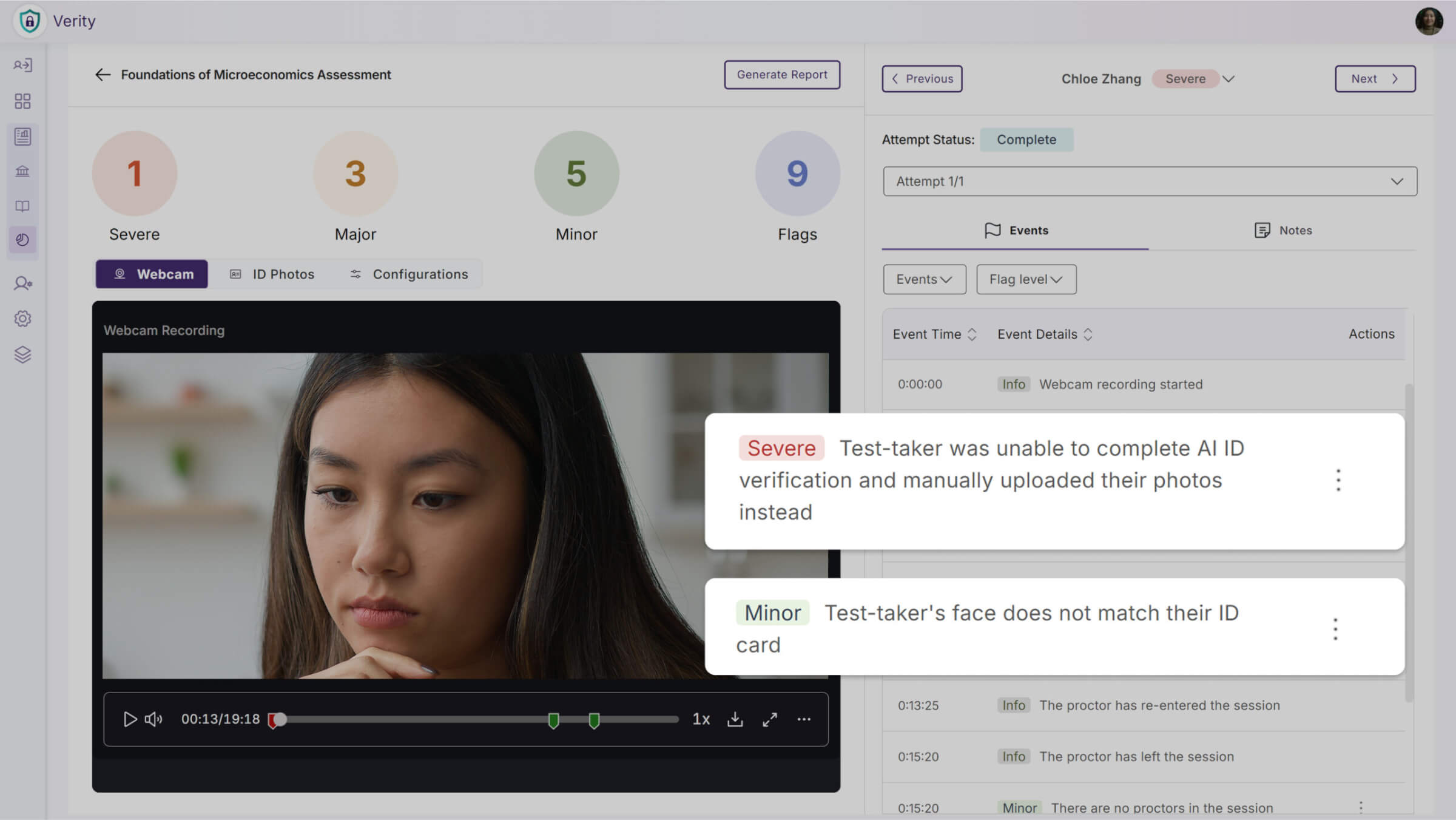
Task: Download the webcam recording
Action: [x=735, y=719]
